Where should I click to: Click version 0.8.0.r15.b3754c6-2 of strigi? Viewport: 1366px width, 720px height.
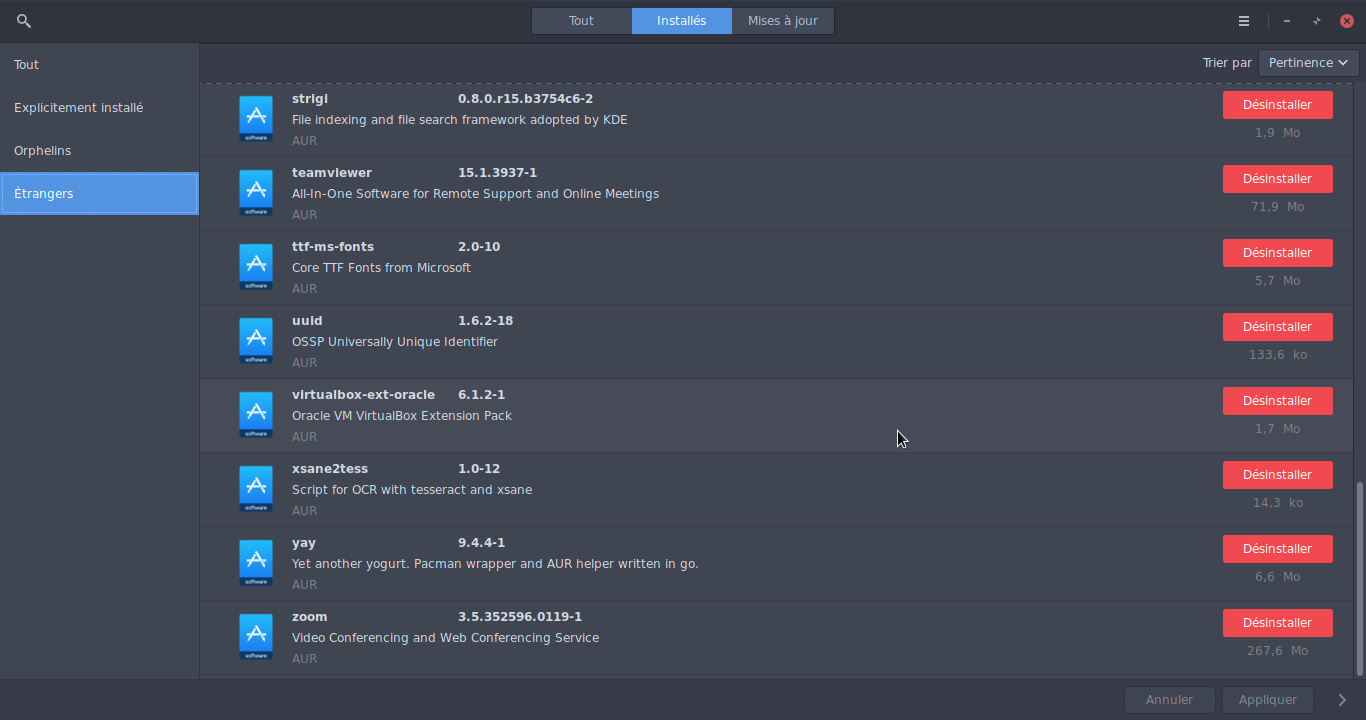coord(526,99)
